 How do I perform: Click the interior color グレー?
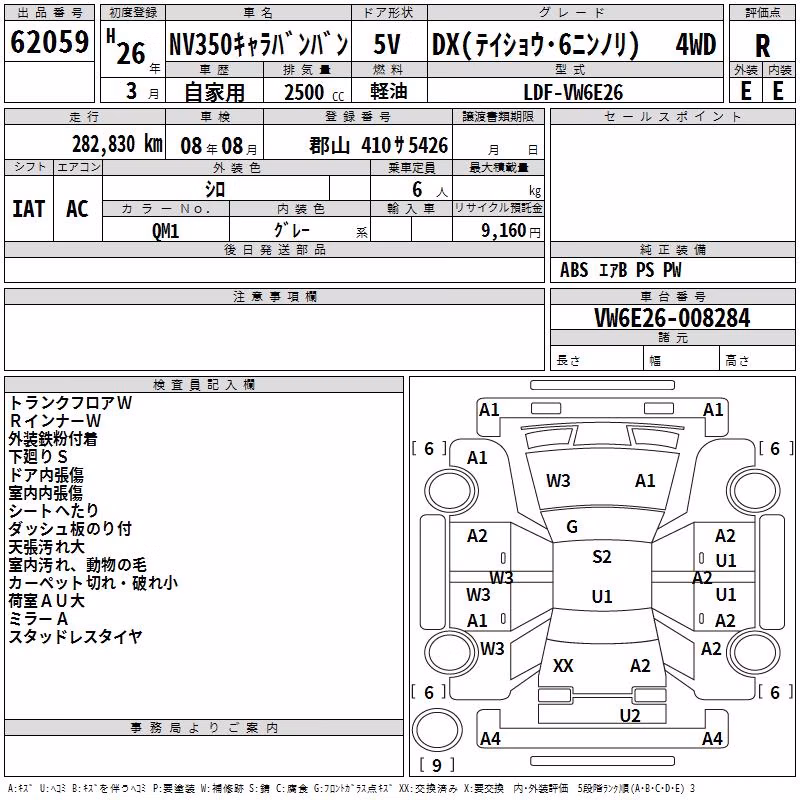pyautogui.click(x=292, y=230)
